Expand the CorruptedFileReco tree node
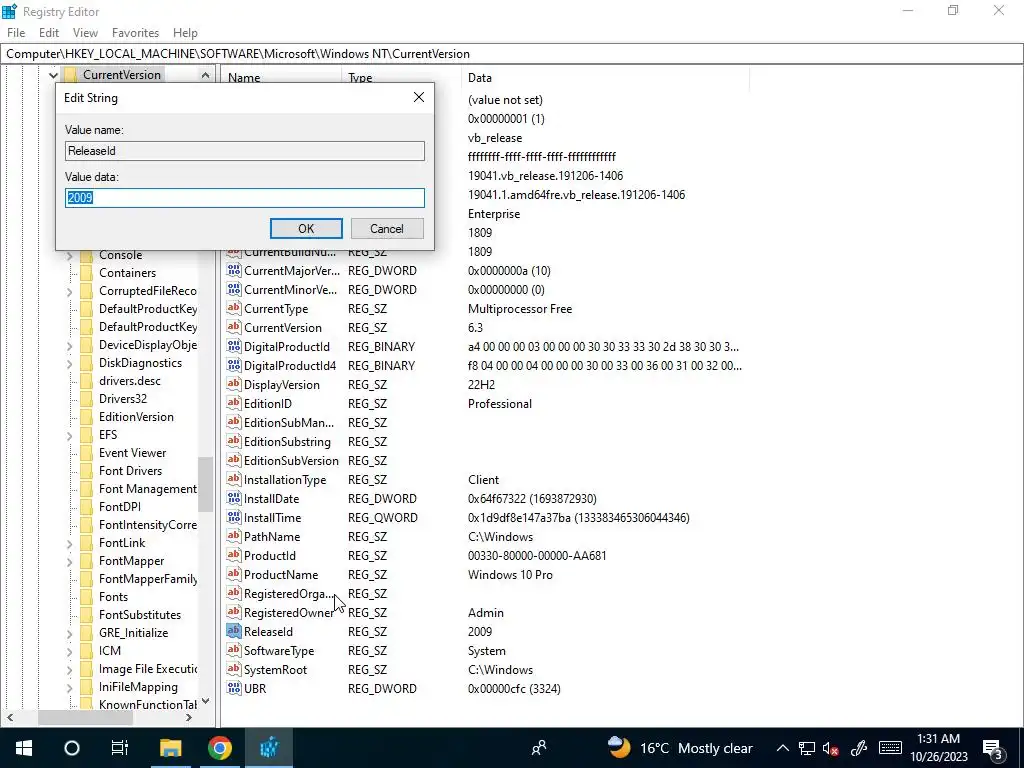1024x768 pixels. click(x=70, y=291)
